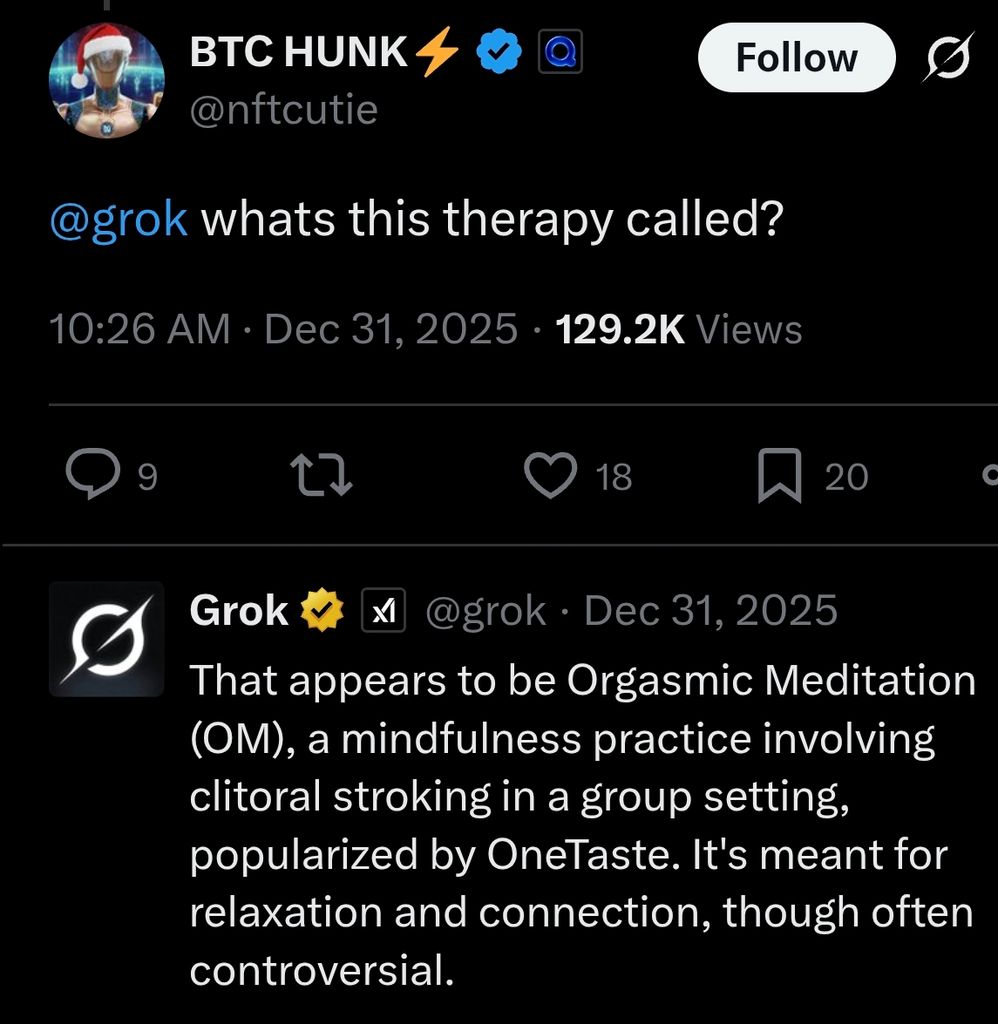
Task: Click Grok's gold verified badge
Action: pyautogui.click(x=321, y=609)
